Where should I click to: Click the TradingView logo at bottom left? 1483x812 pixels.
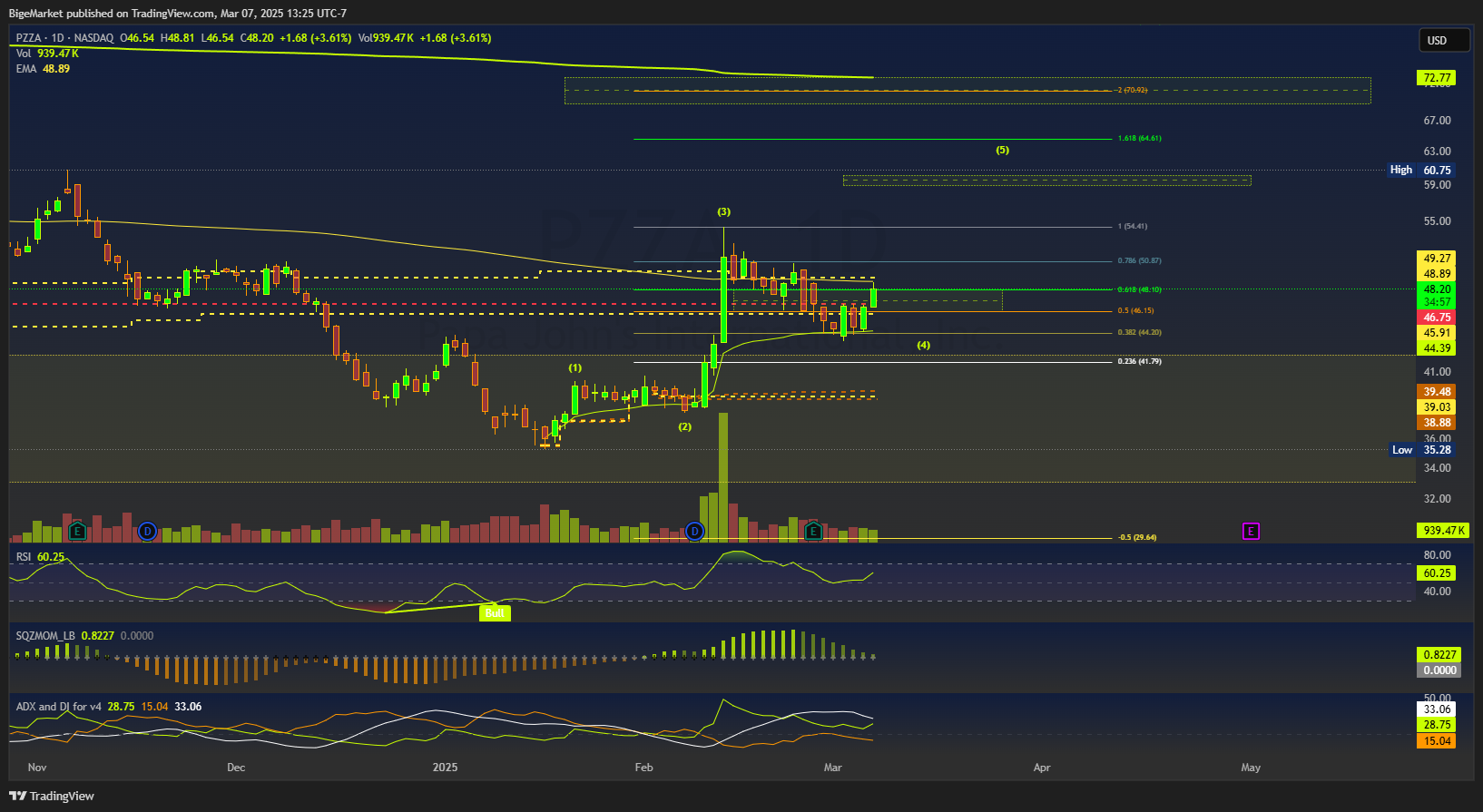[52, 796]
